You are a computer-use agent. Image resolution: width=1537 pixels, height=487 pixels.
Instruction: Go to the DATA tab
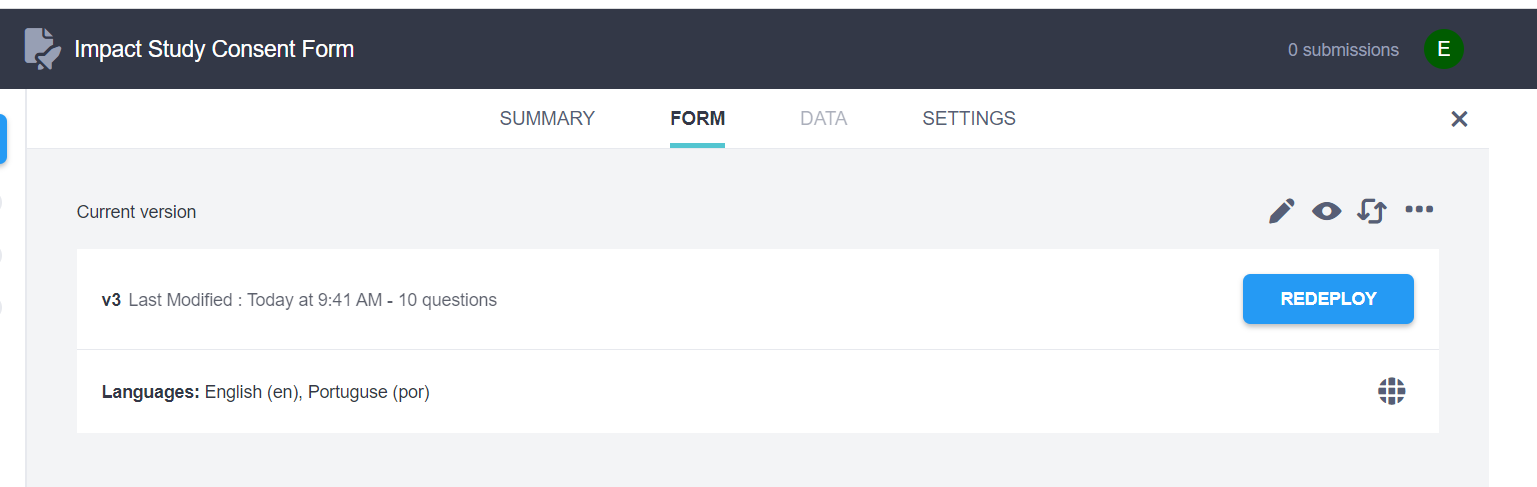click(823, 119)
